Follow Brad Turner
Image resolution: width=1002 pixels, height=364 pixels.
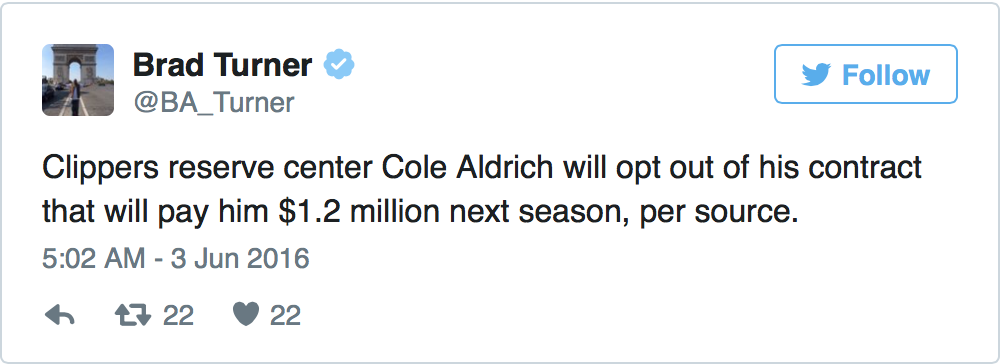tap(866, 74)
